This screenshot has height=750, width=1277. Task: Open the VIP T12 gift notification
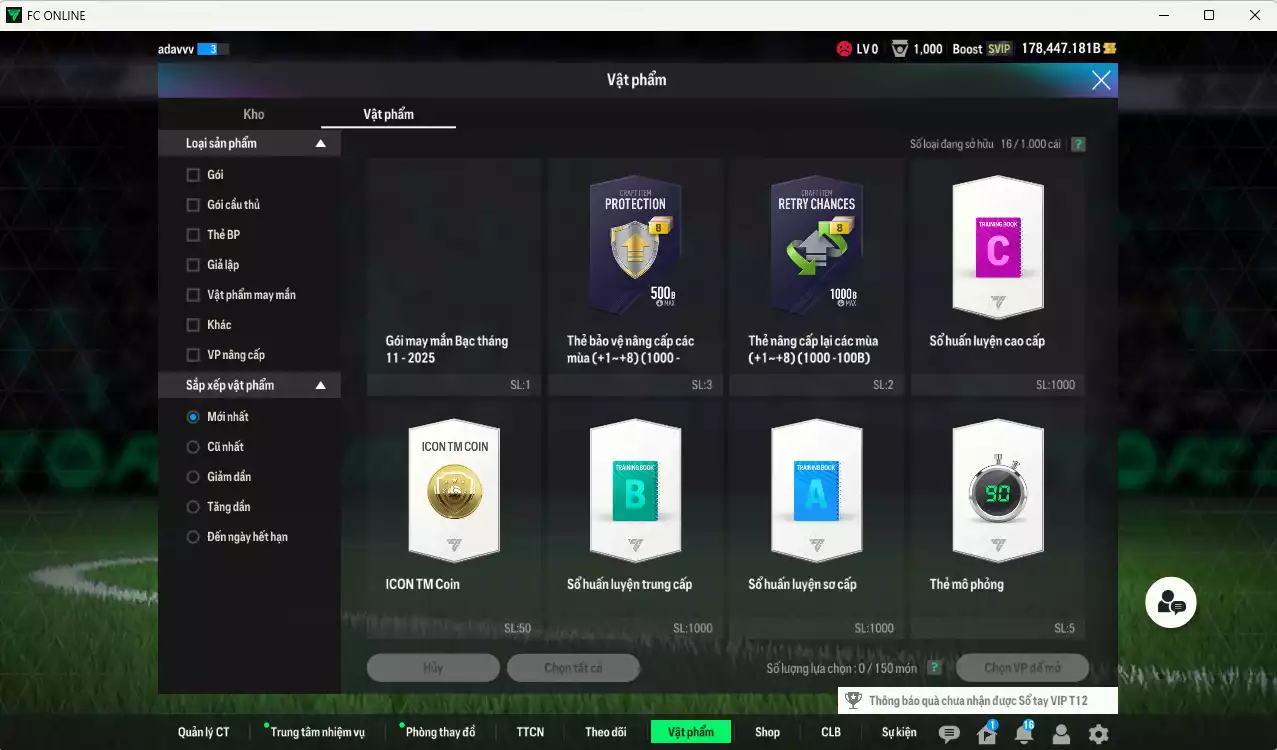[977, 701]
